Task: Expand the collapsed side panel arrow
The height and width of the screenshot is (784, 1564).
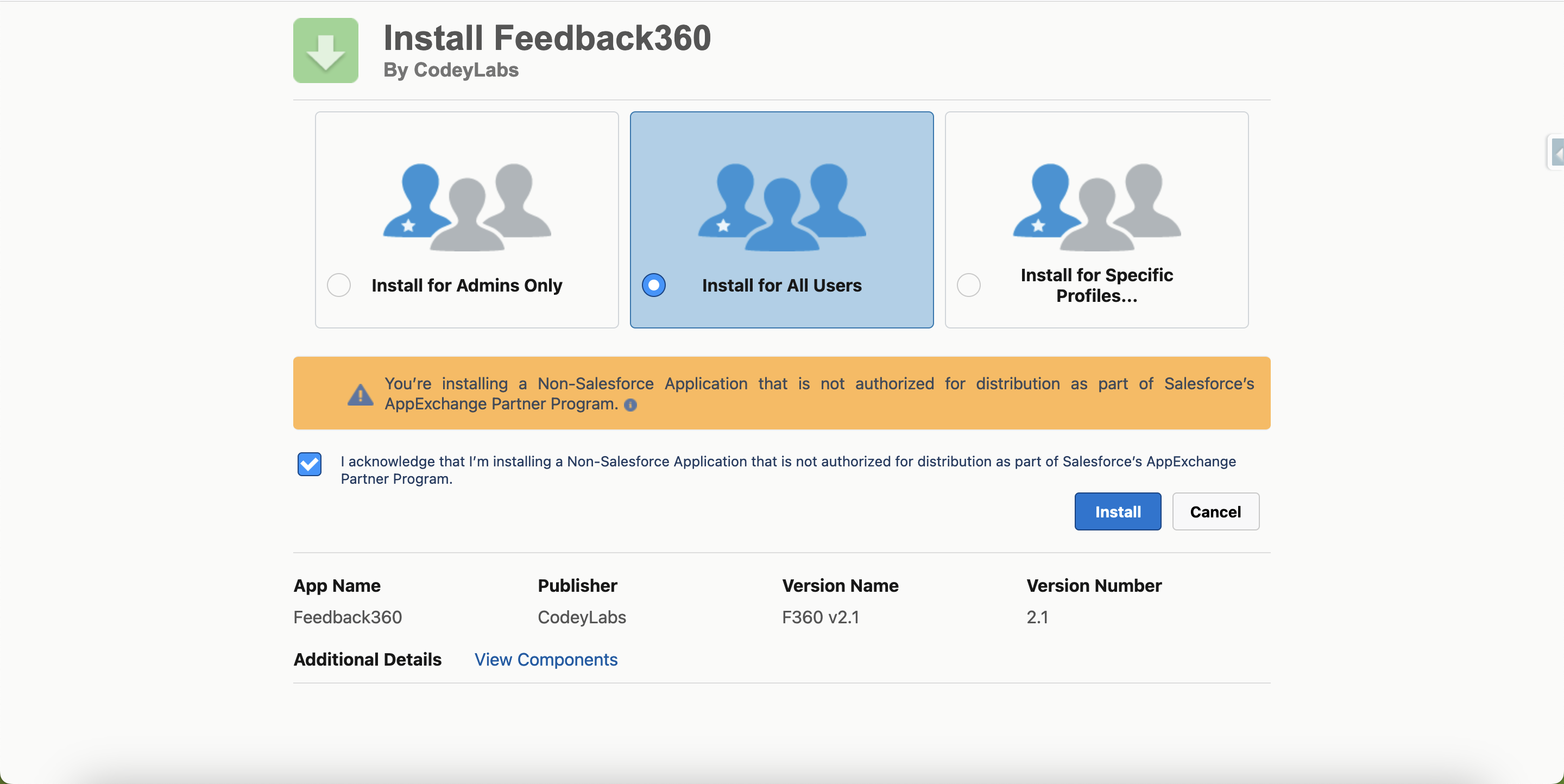Action: click(x=1557, y=153)
